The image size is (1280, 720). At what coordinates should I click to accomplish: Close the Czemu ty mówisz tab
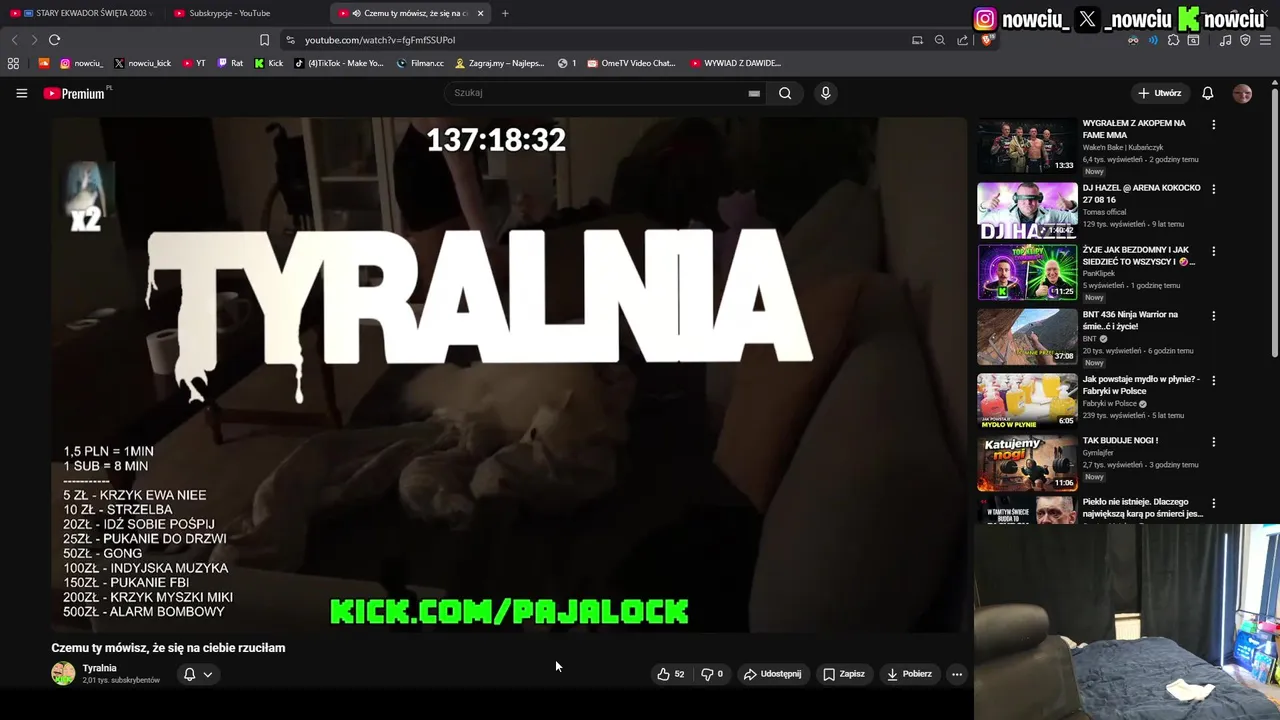[x=480, y=13]
